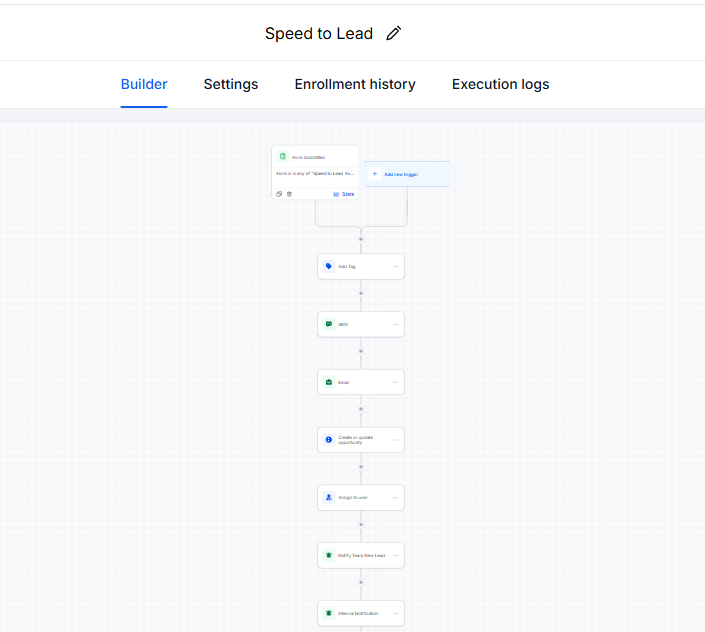This screenshot has height=632, width=705.
Task: Open Internal Notification three-dot menu
Action: pos(395,613)
